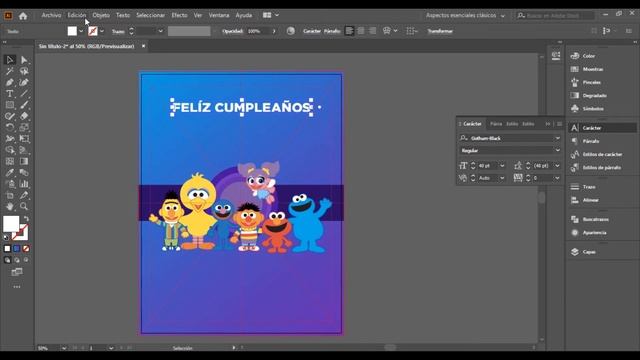The height and width of the screenshot is (360, 640).
Task: Open stroke color dropdown in control bar
Action: [x=102, y=31]
